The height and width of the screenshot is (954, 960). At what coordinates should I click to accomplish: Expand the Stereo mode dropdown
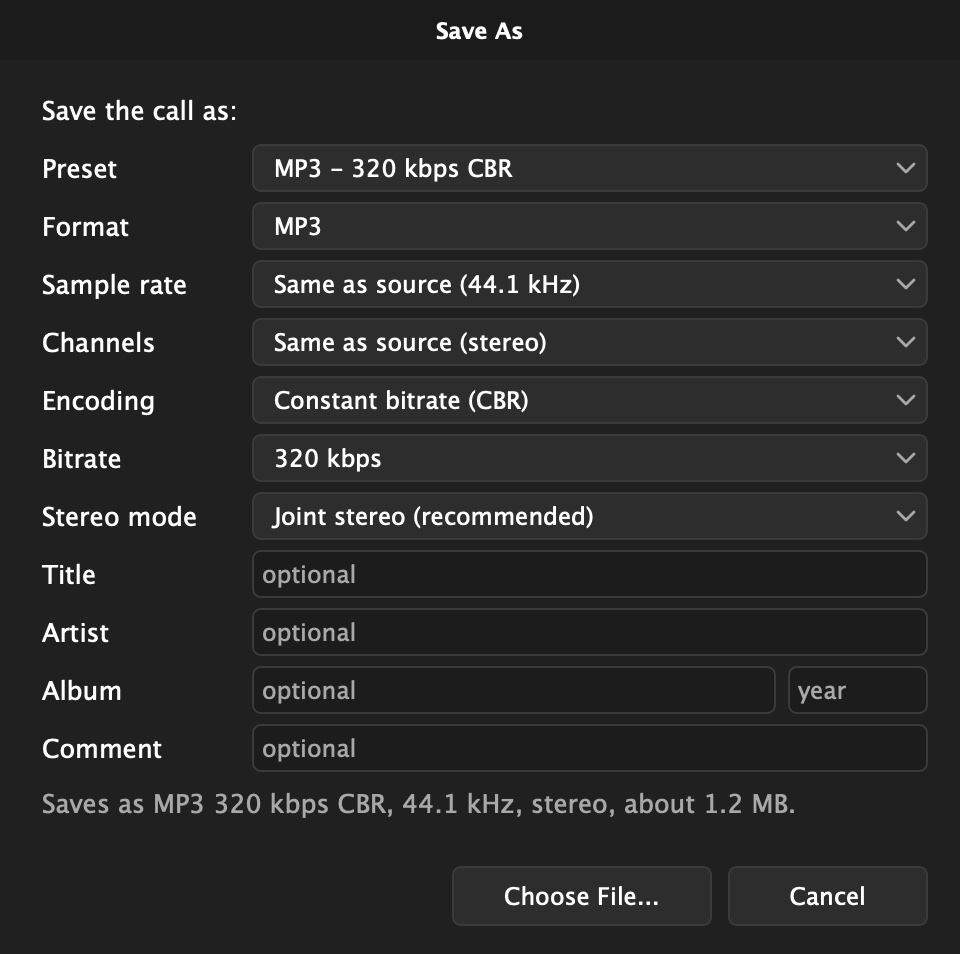point(590,516)
